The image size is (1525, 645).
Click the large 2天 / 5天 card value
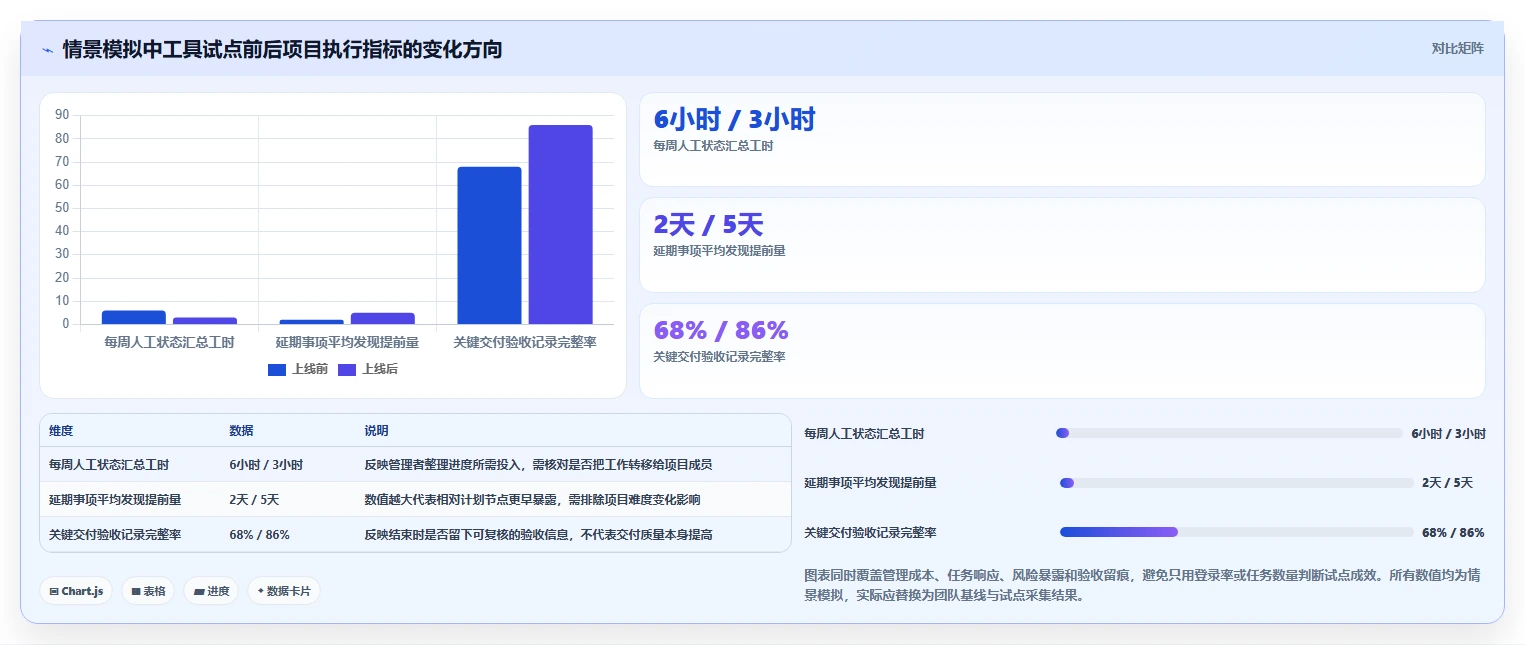coord(708,225)
